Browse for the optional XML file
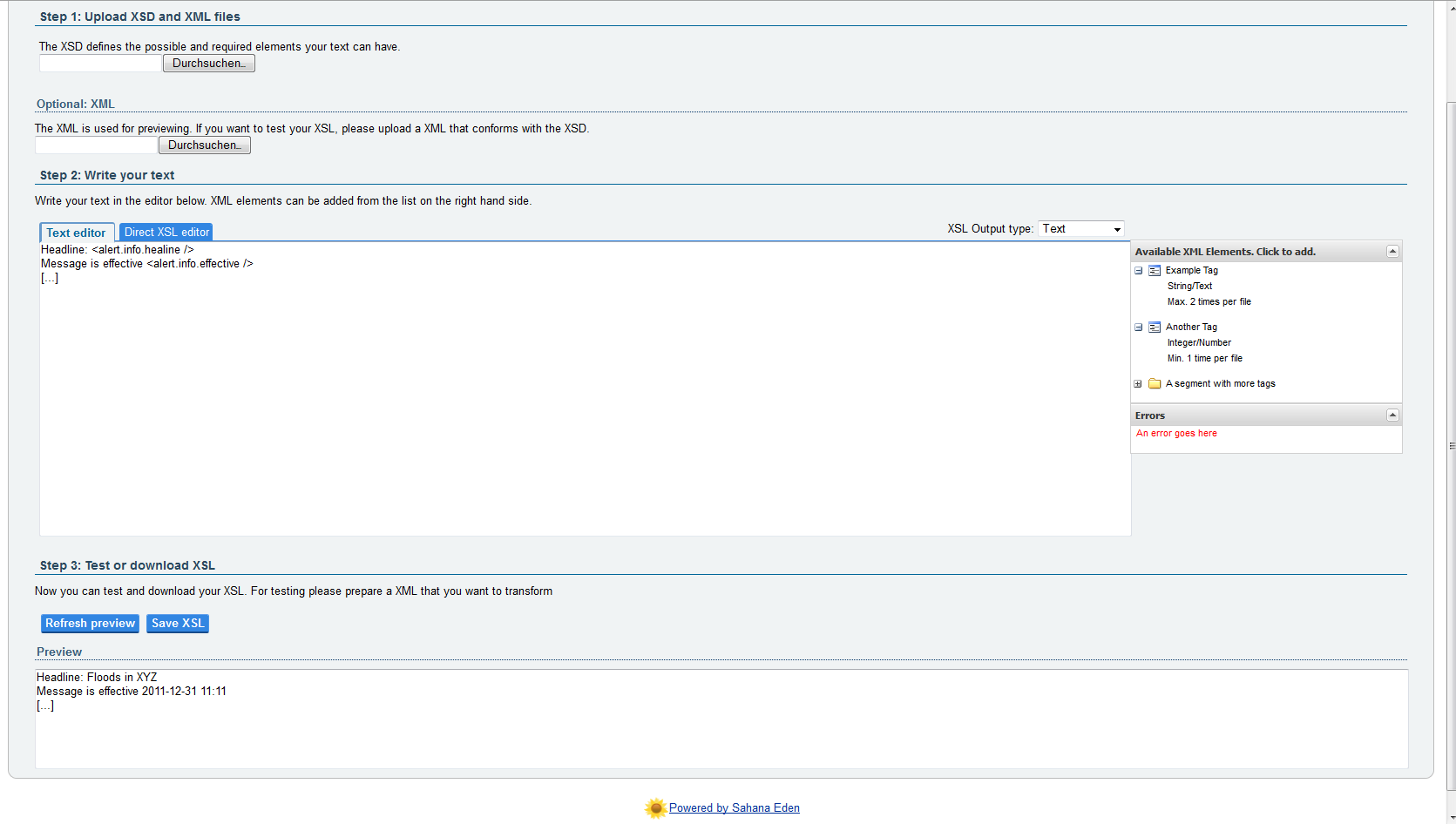1456x824 pixels. point(204,145)
